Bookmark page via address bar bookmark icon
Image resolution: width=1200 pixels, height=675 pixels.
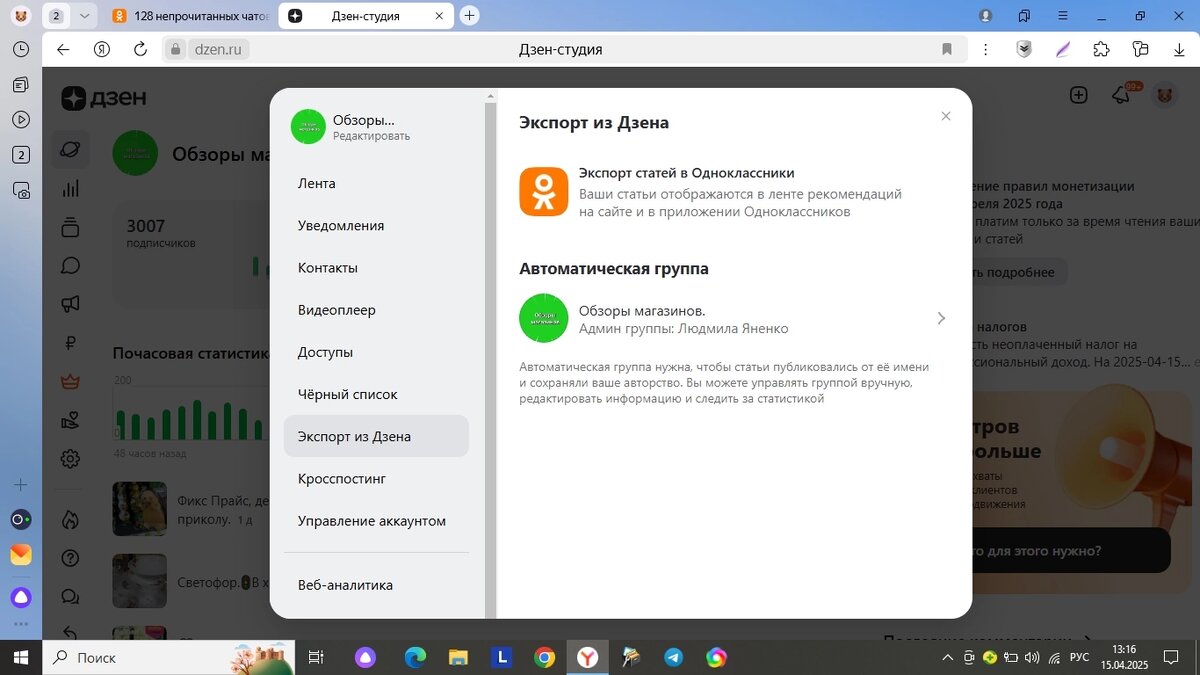(x=946, y=49)
